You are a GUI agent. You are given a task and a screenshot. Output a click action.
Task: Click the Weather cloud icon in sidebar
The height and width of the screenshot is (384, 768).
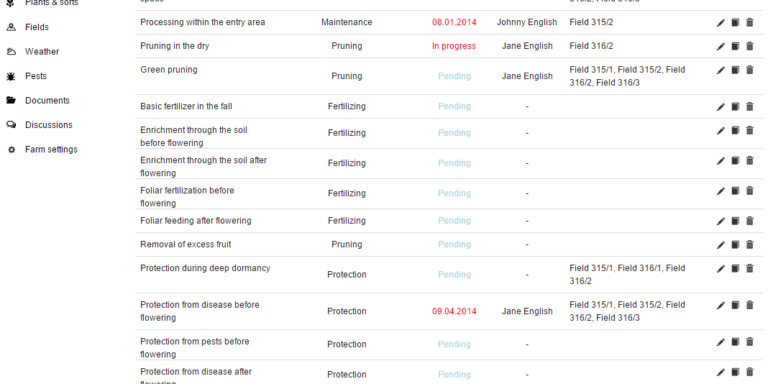pos(11,51)
